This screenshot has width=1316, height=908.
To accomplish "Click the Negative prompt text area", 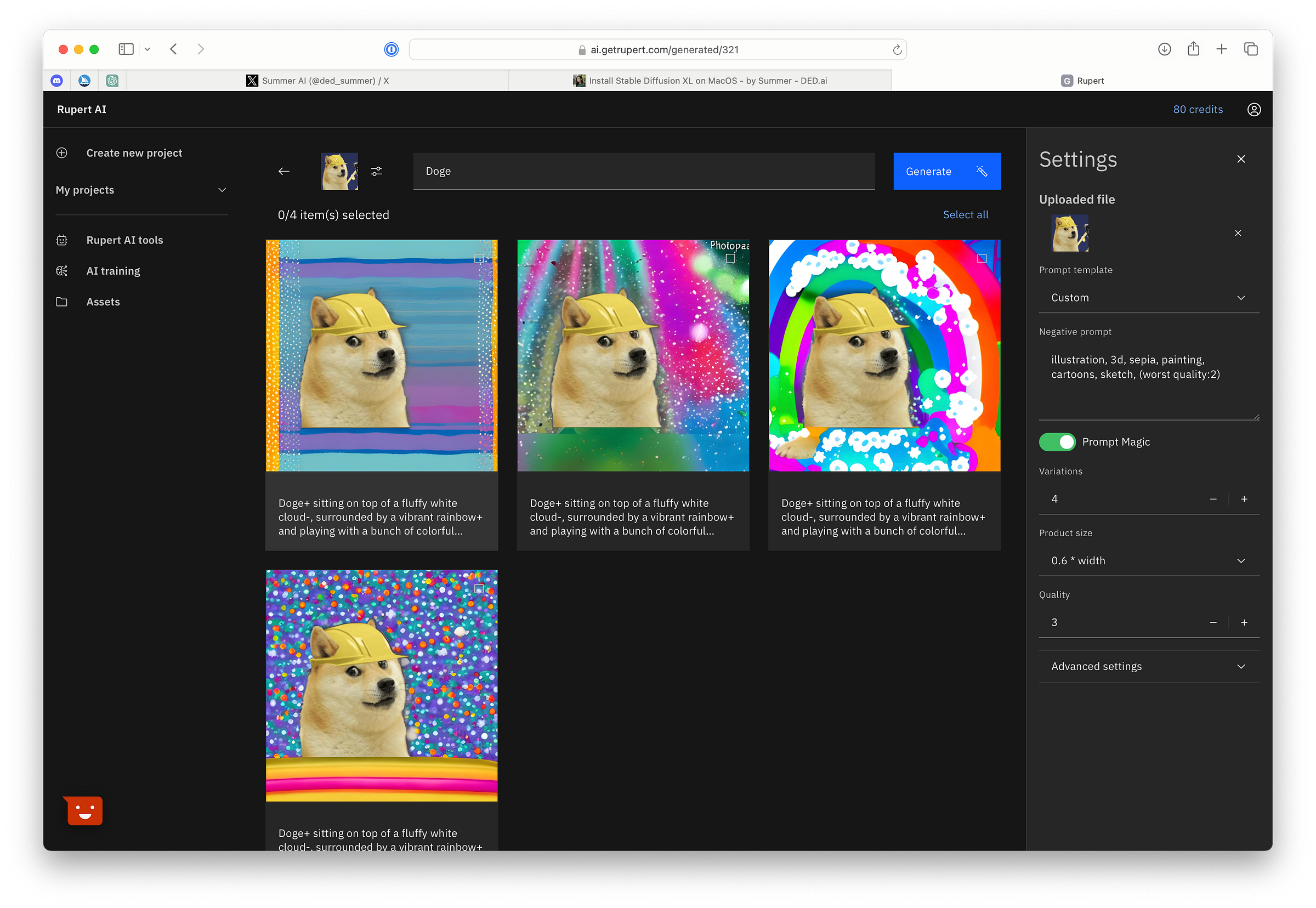I will [1149, 381].
